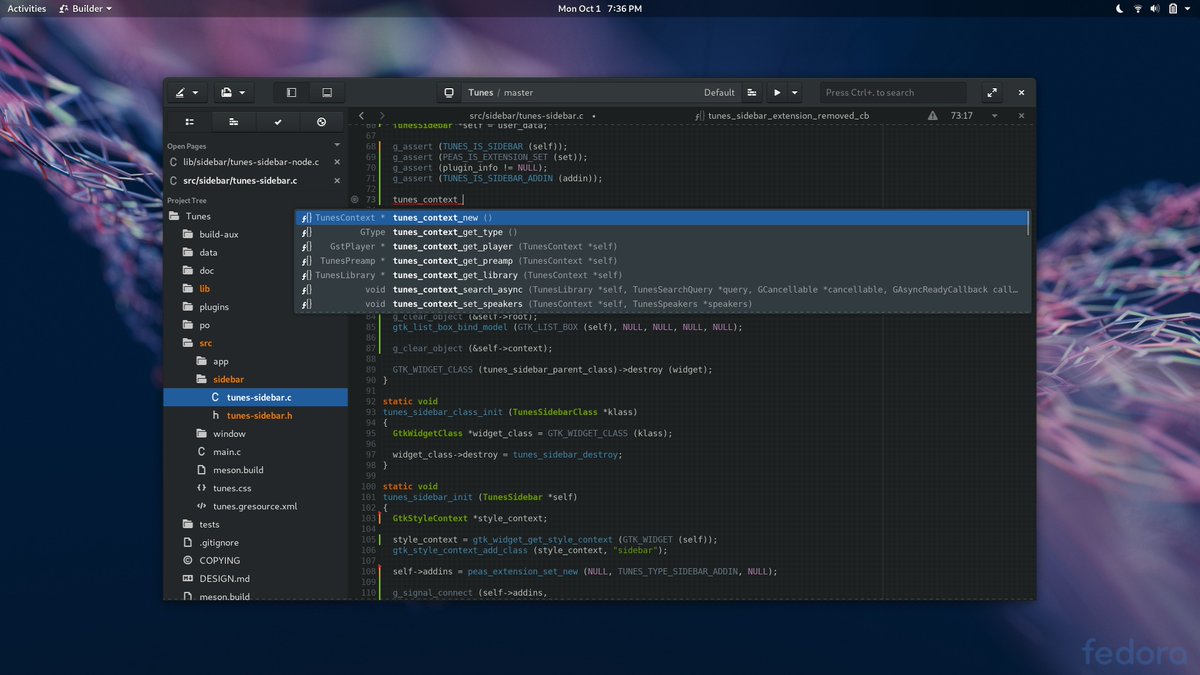
Task: Run the project with the play button
Action: tap(777, 92)
